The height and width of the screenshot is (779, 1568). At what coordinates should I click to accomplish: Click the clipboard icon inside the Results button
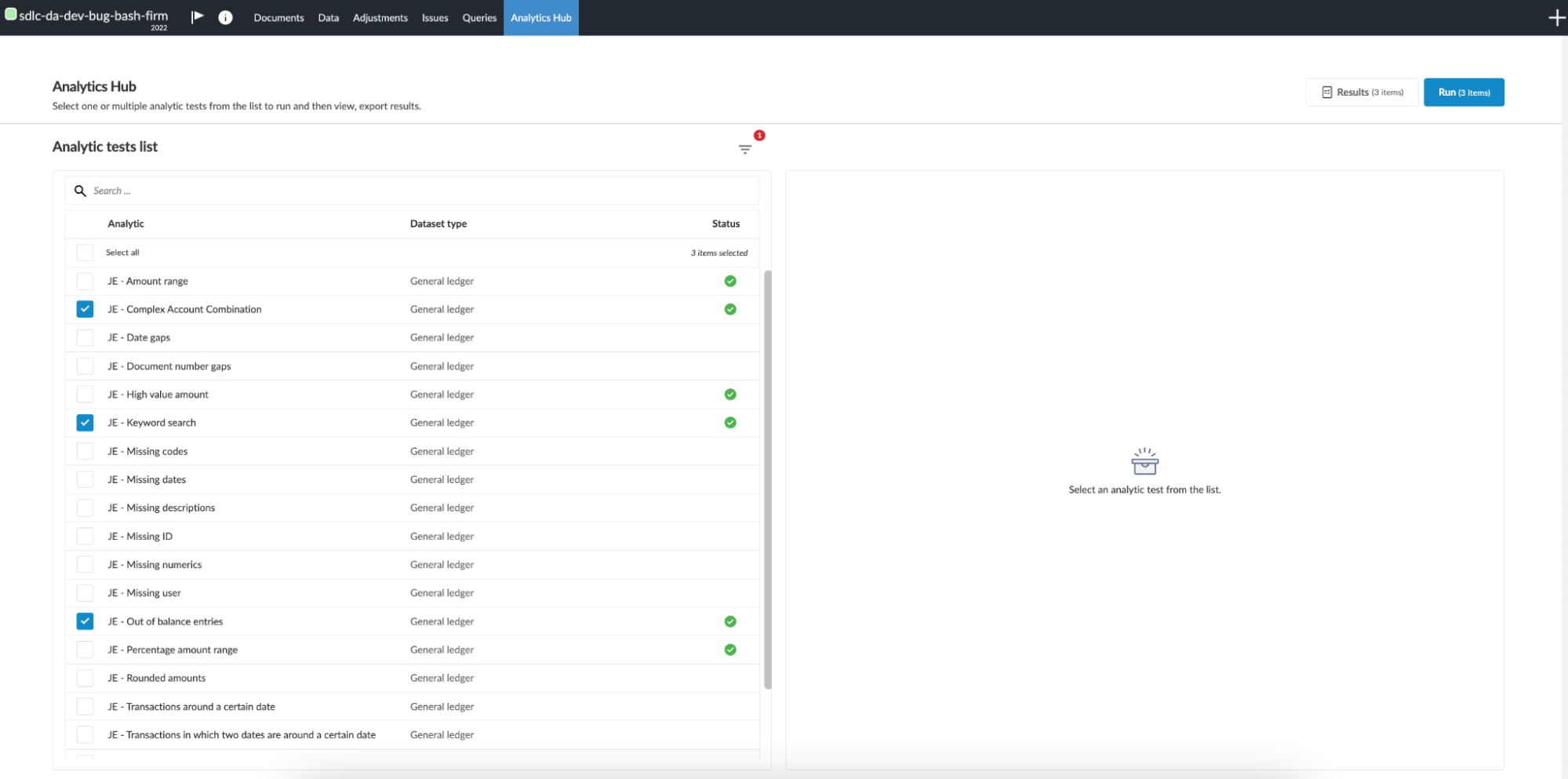tap(1327, 92)
